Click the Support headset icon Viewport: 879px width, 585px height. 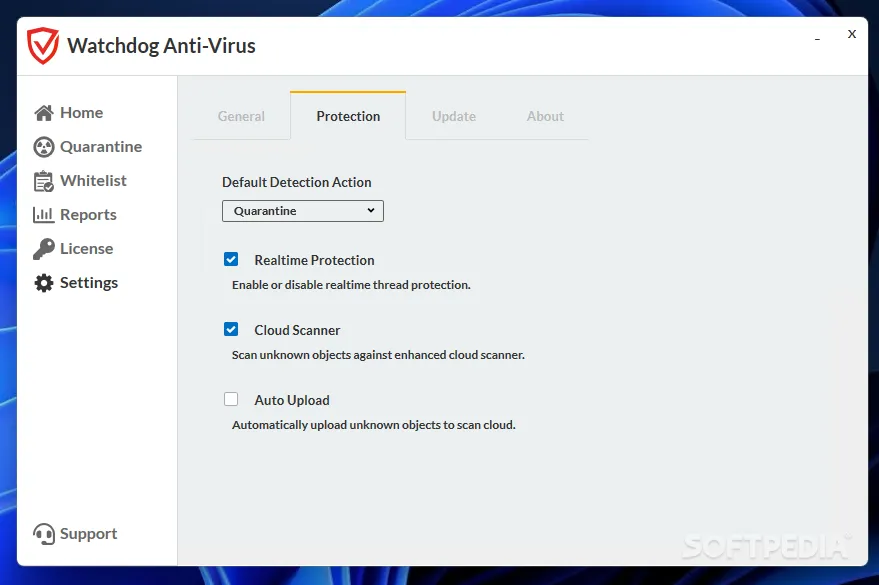pos(44,534)
